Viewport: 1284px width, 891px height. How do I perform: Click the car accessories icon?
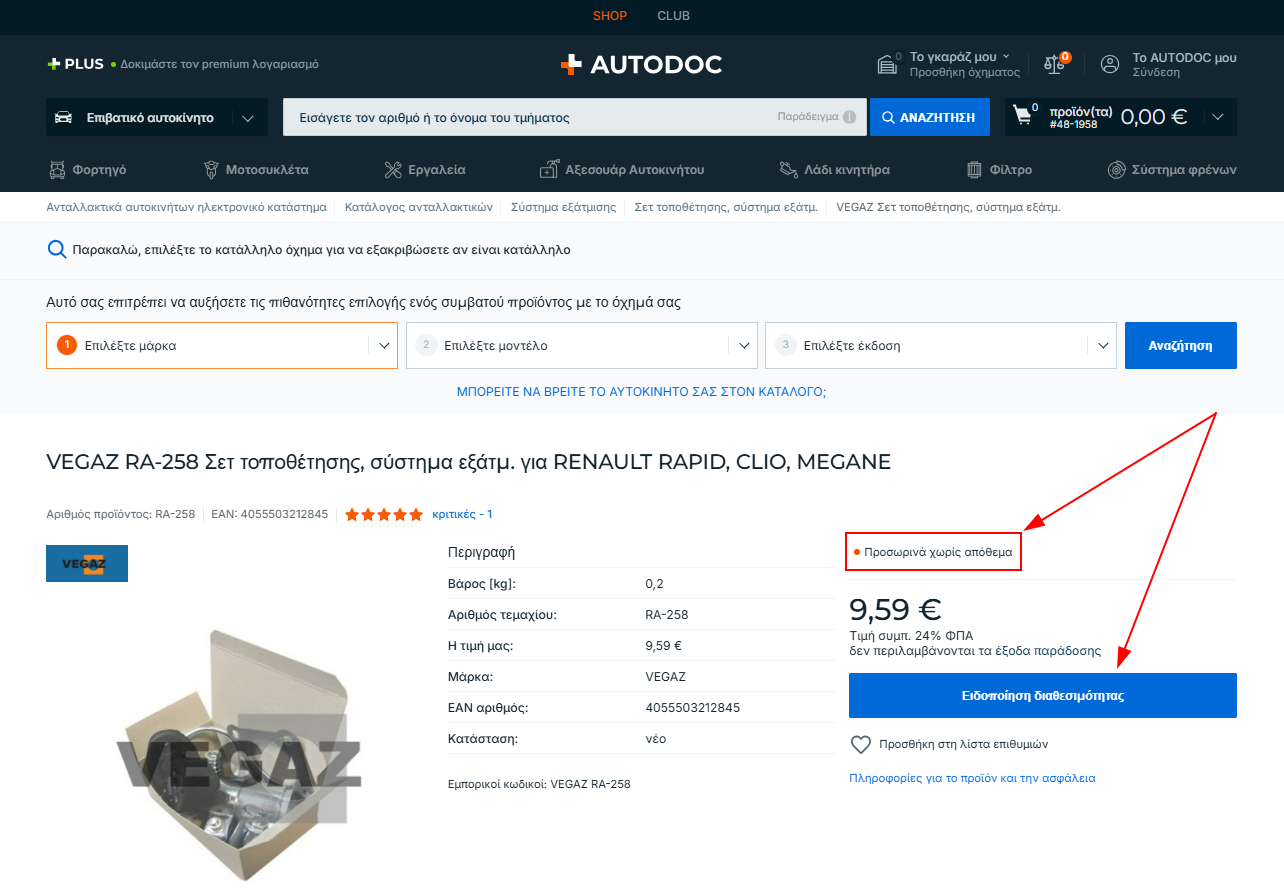[549, 170]
